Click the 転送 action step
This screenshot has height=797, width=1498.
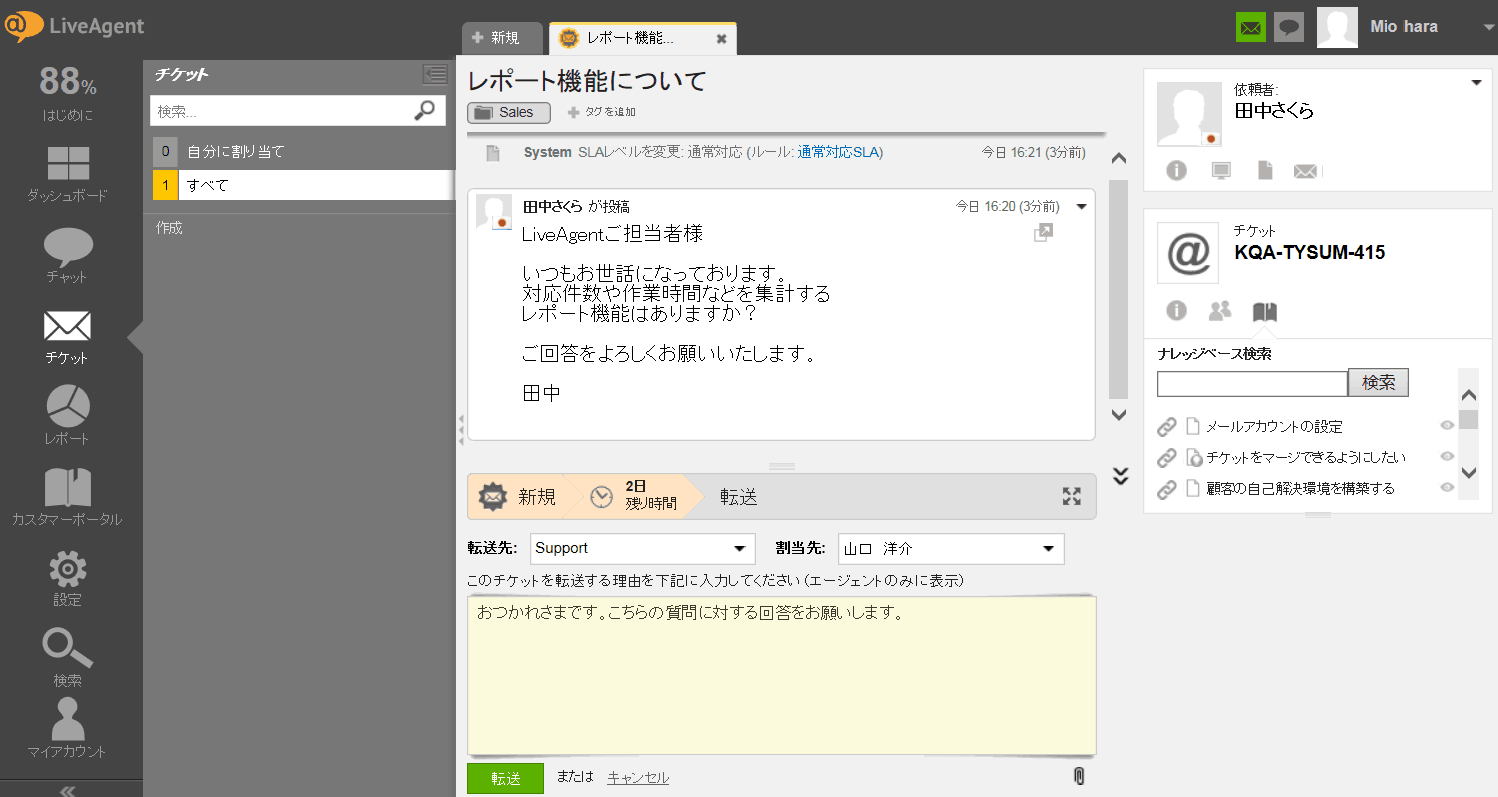click(738, 496)
